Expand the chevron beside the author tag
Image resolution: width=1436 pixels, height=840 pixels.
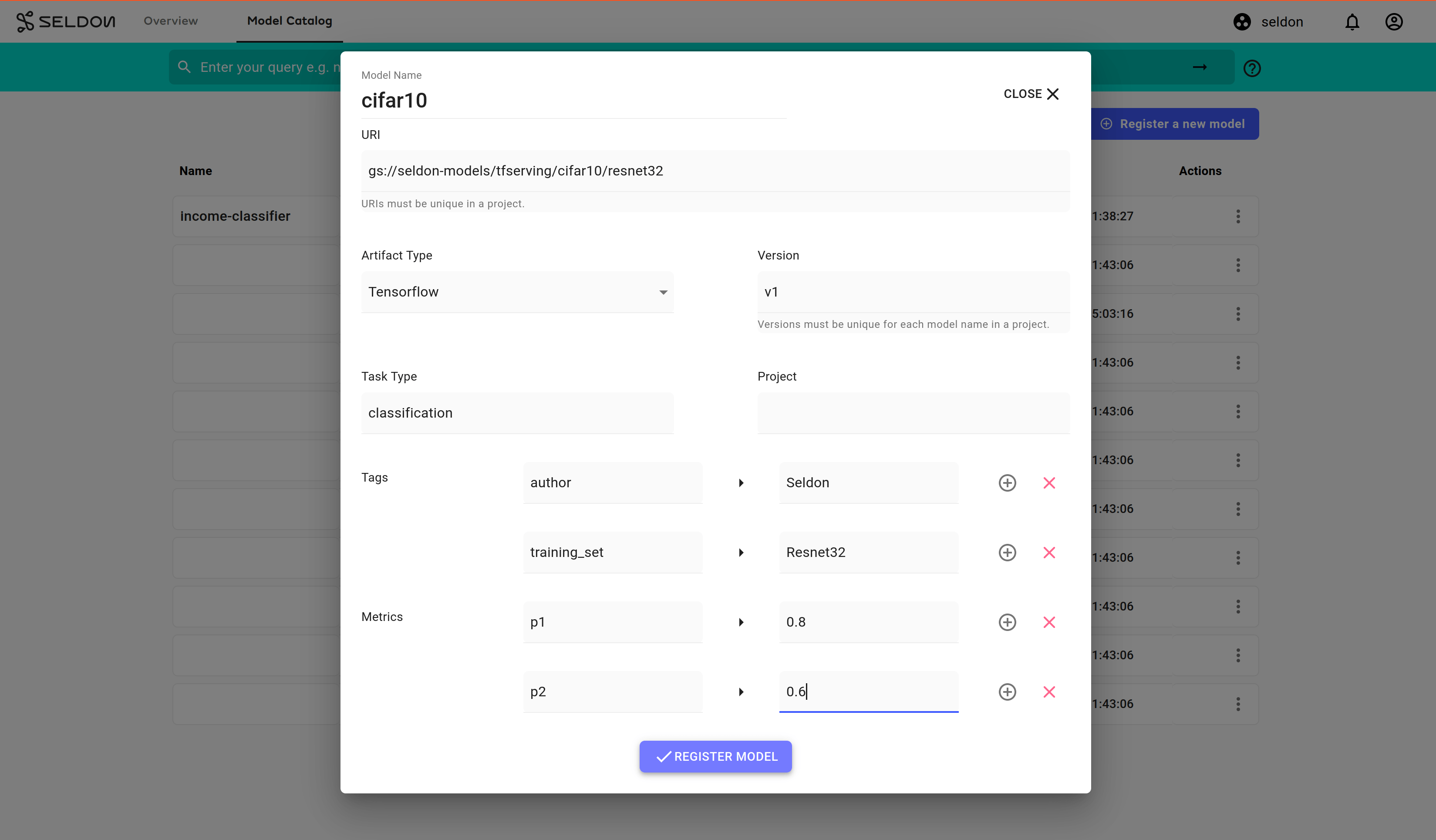741,482
